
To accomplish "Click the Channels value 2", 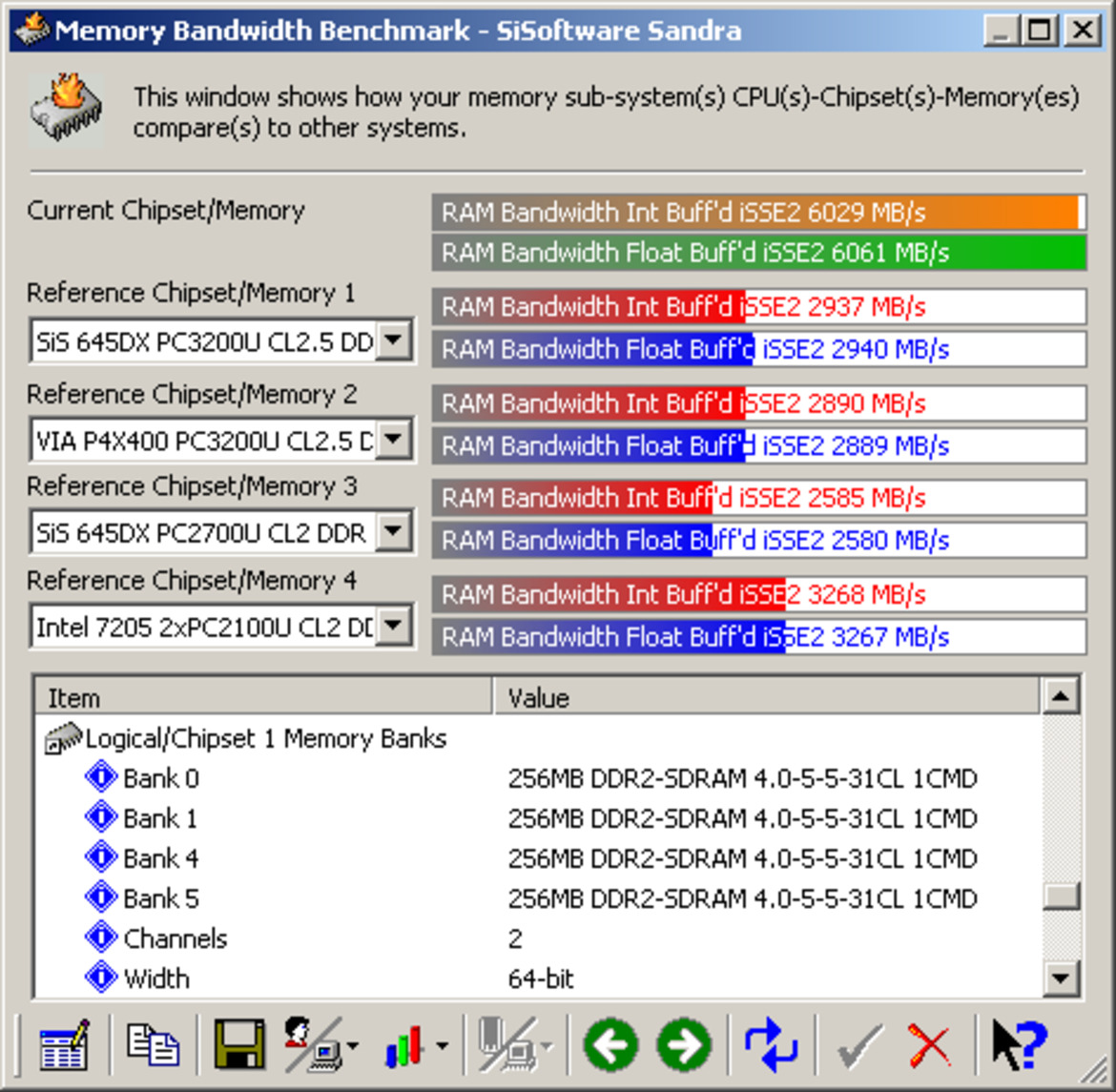I will (x=515, y=939).
